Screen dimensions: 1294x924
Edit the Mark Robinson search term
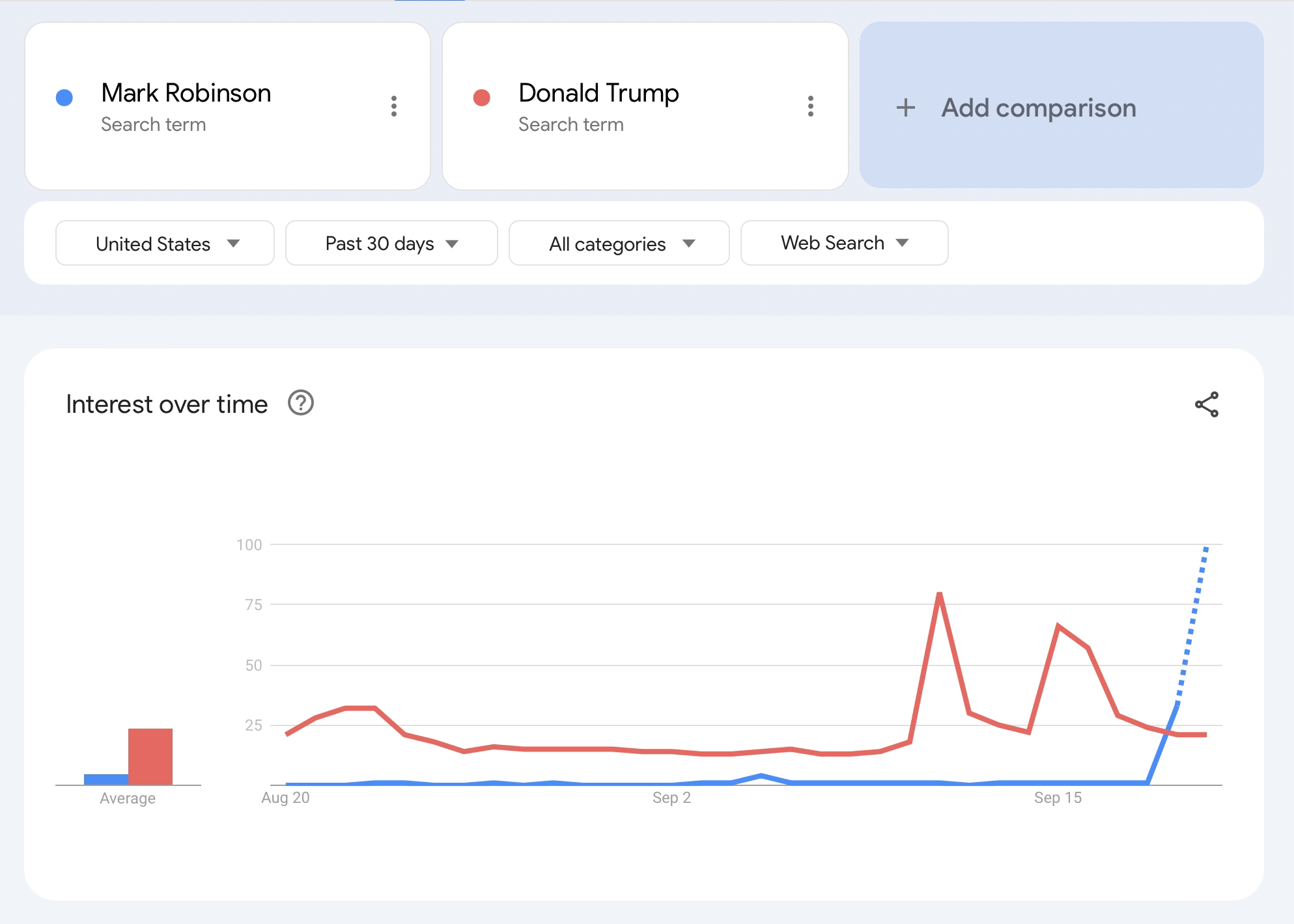point(186,93)
